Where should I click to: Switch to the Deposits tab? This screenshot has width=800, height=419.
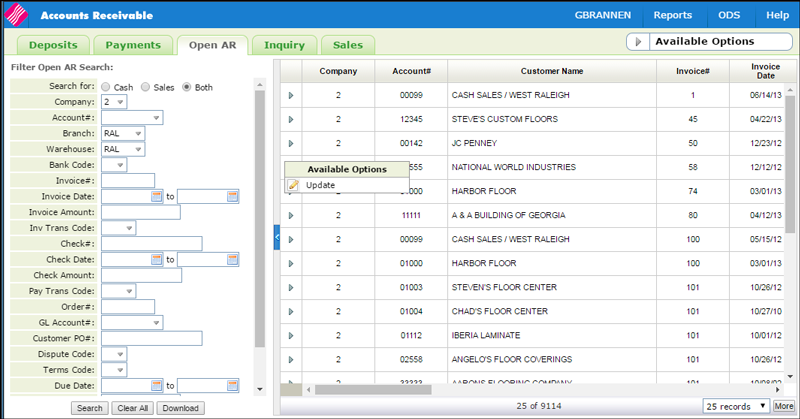[51, 45]
